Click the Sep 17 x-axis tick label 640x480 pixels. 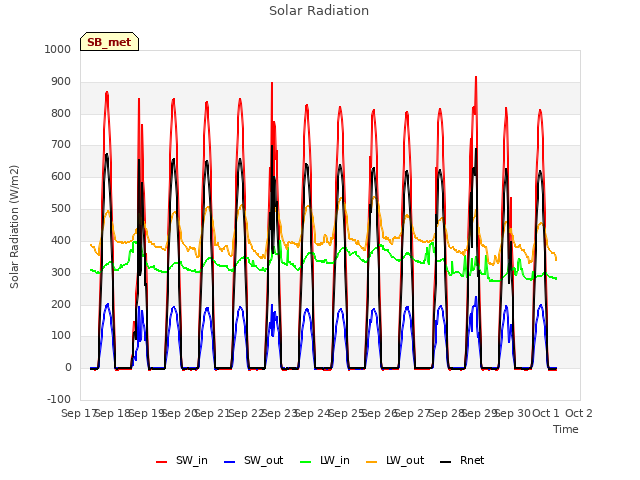(78, 413)
